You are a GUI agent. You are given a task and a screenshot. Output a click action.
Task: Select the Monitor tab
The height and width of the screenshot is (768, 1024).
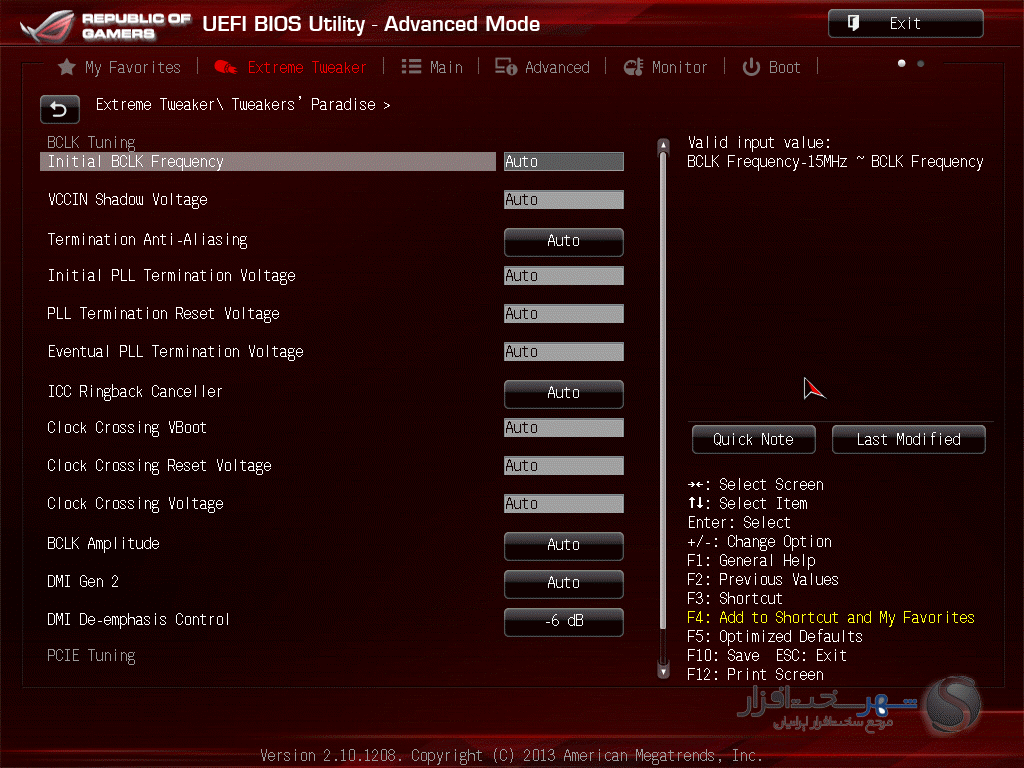click(665, 67)
